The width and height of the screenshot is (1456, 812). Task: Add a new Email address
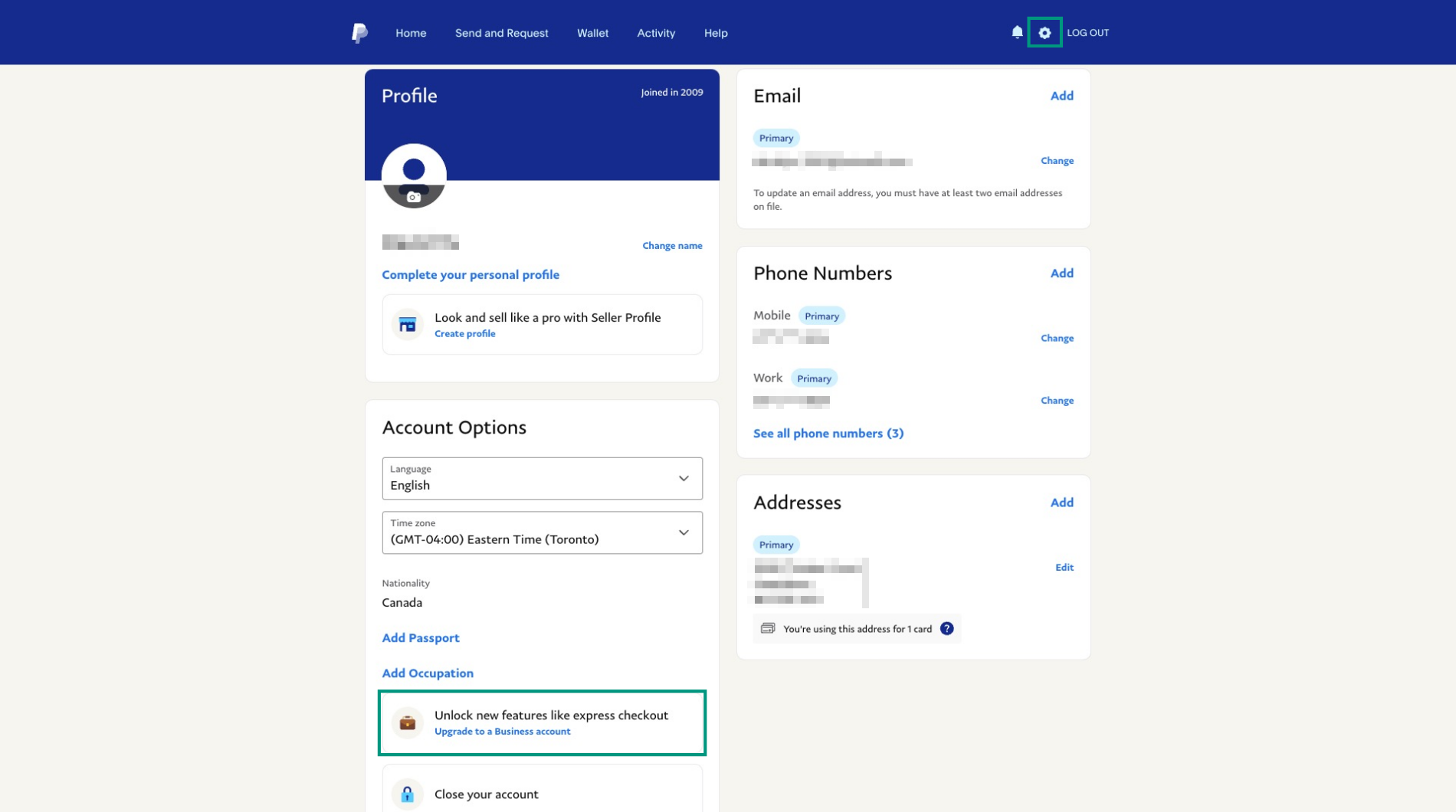(1061, 96)
